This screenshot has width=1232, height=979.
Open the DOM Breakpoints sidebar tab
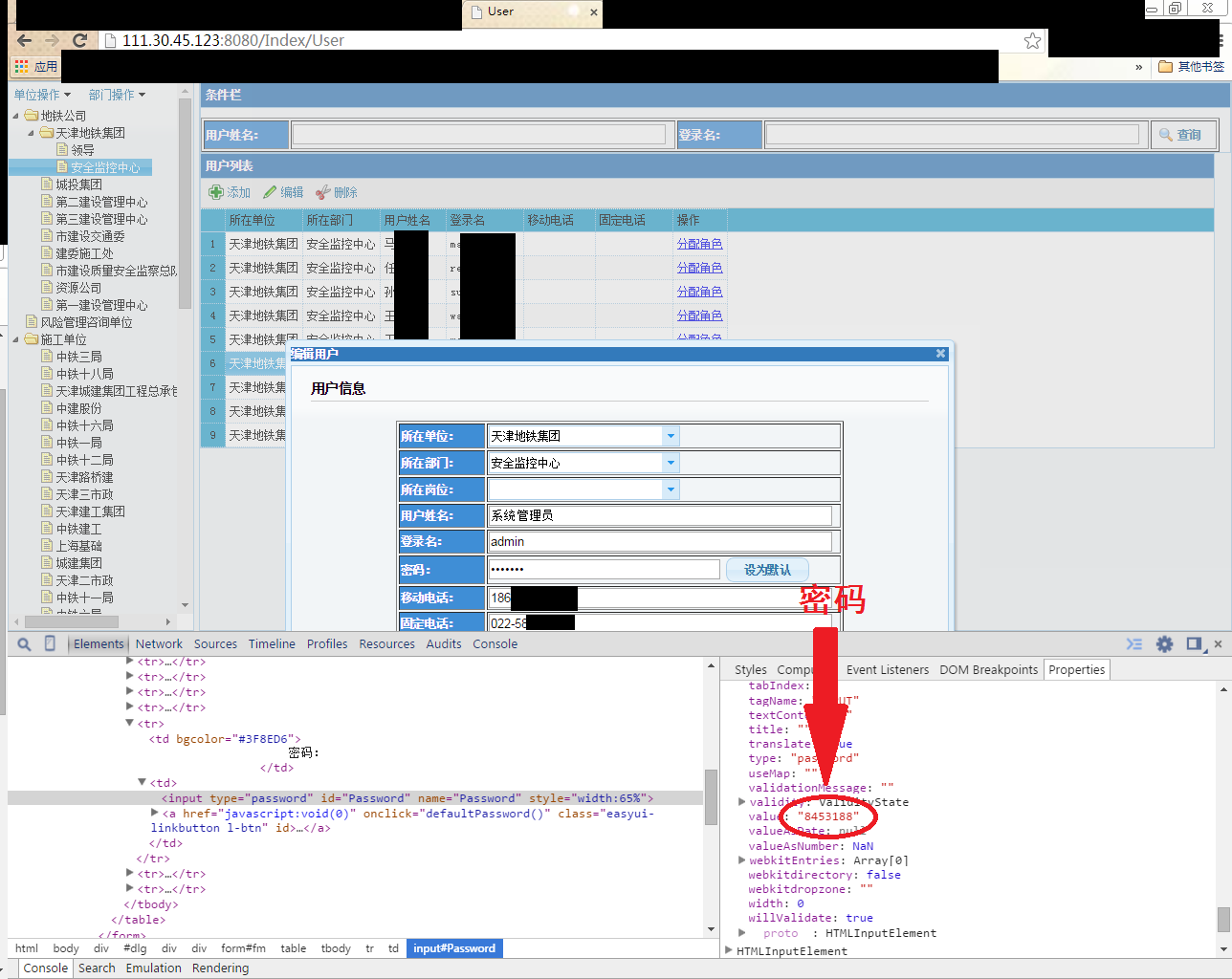(x=988, y=670)
